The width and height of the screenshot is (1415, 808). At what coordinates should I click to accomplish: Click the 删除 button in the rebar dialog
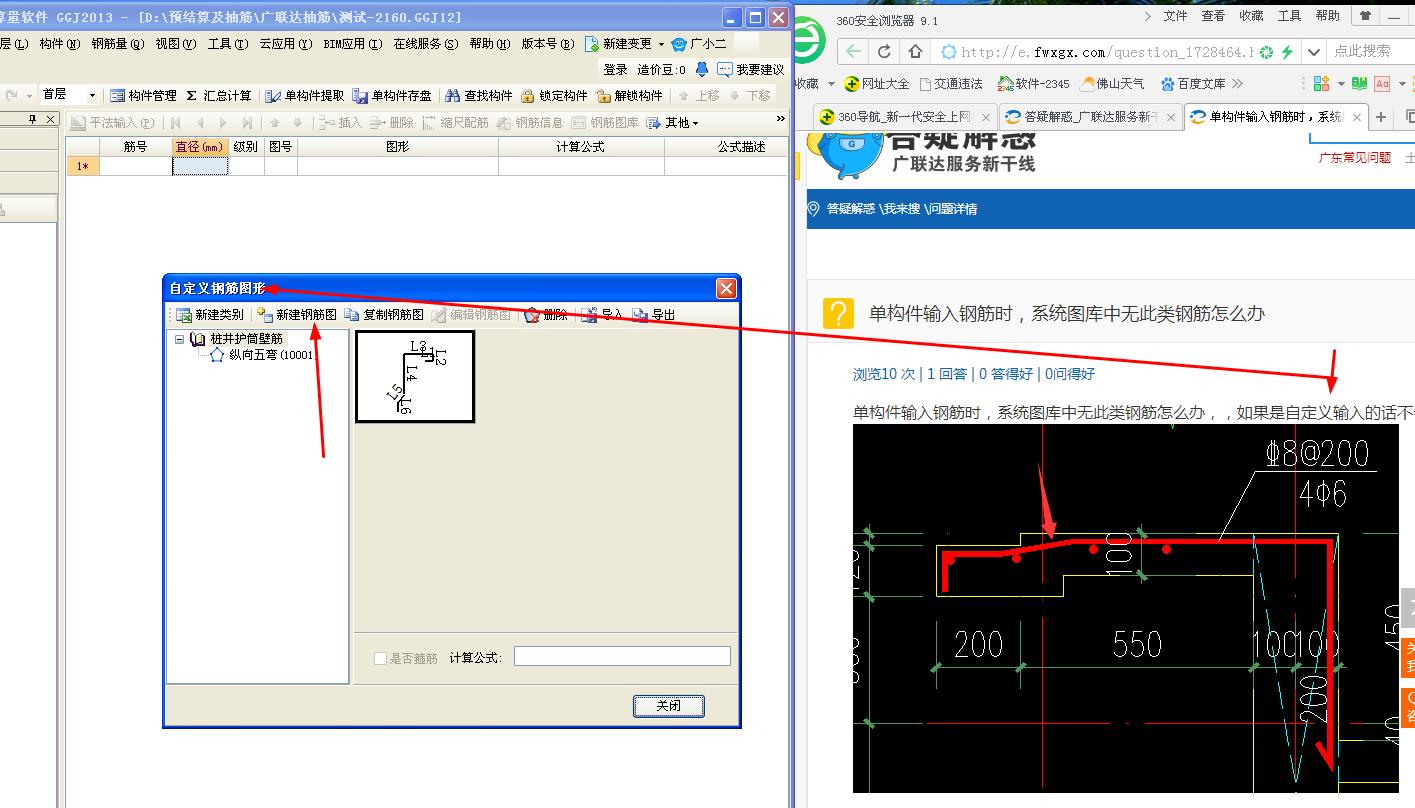click(546, 314)
